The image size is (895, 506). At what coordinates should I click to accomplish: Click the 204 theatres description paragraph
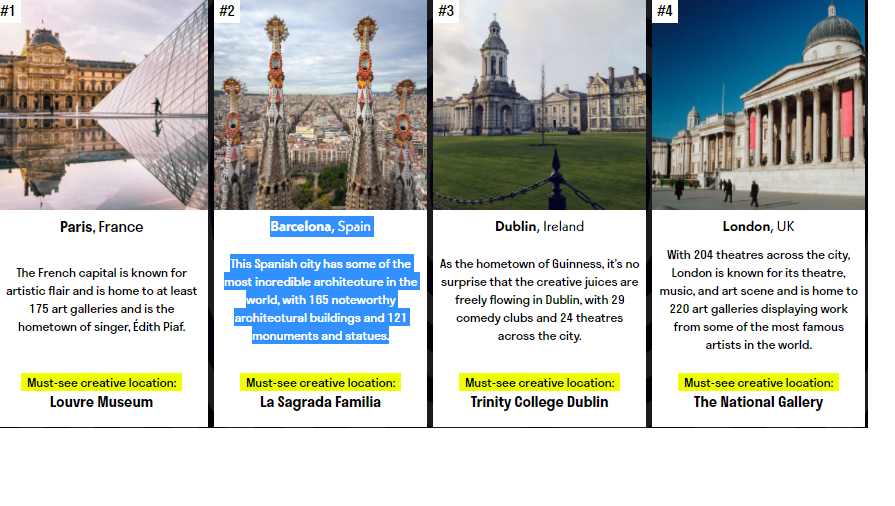click(x=759, y=300)
